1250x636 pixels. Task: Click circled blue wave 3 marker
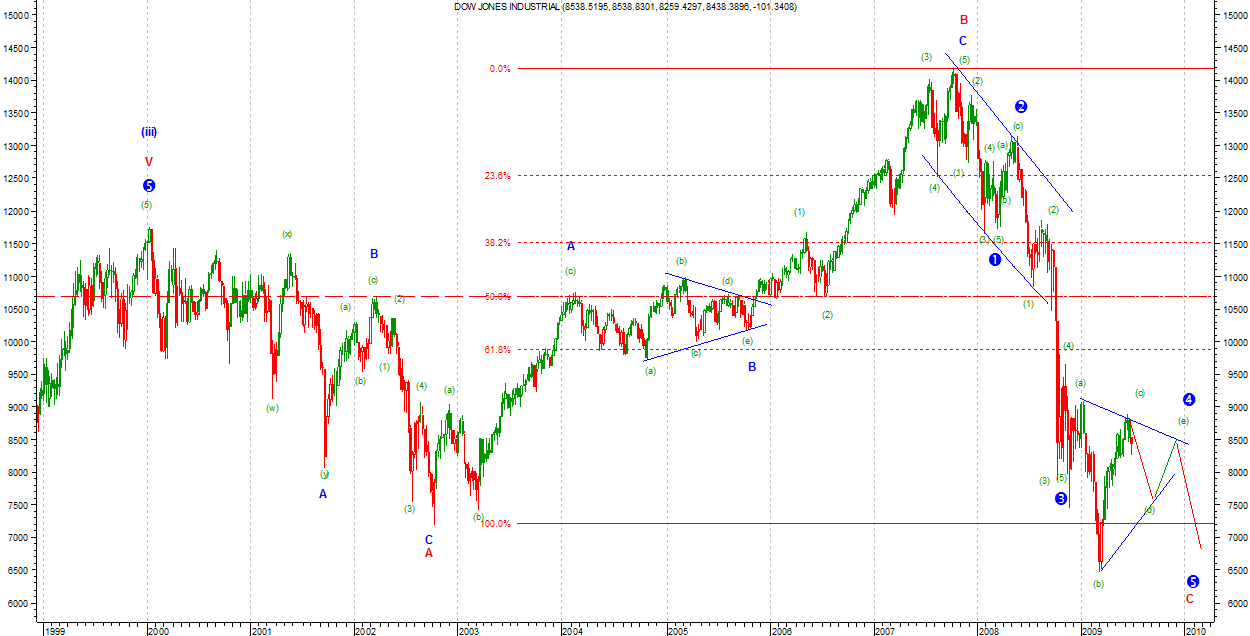1060,498
